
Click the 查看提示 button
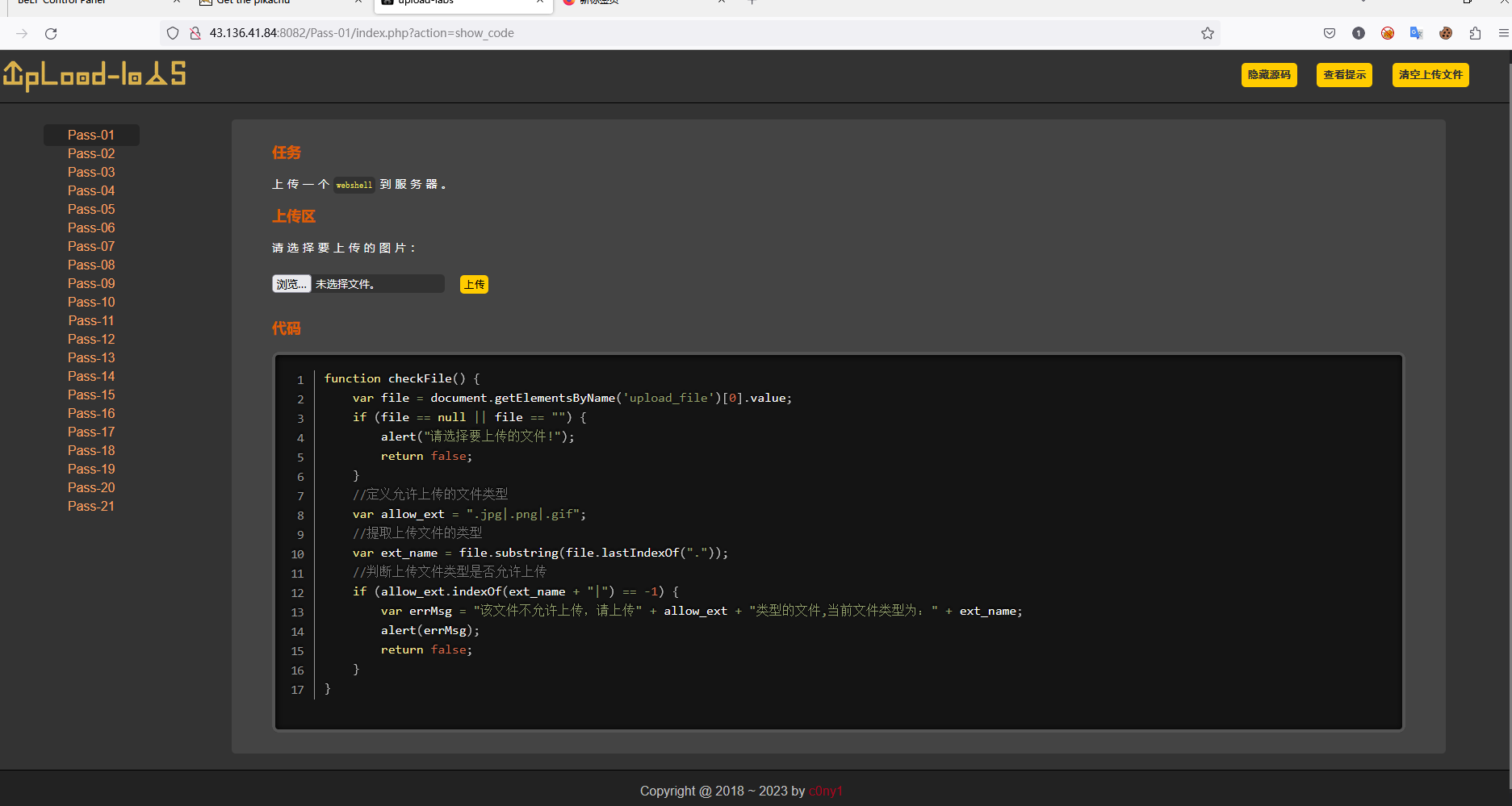coord(1344,75)
